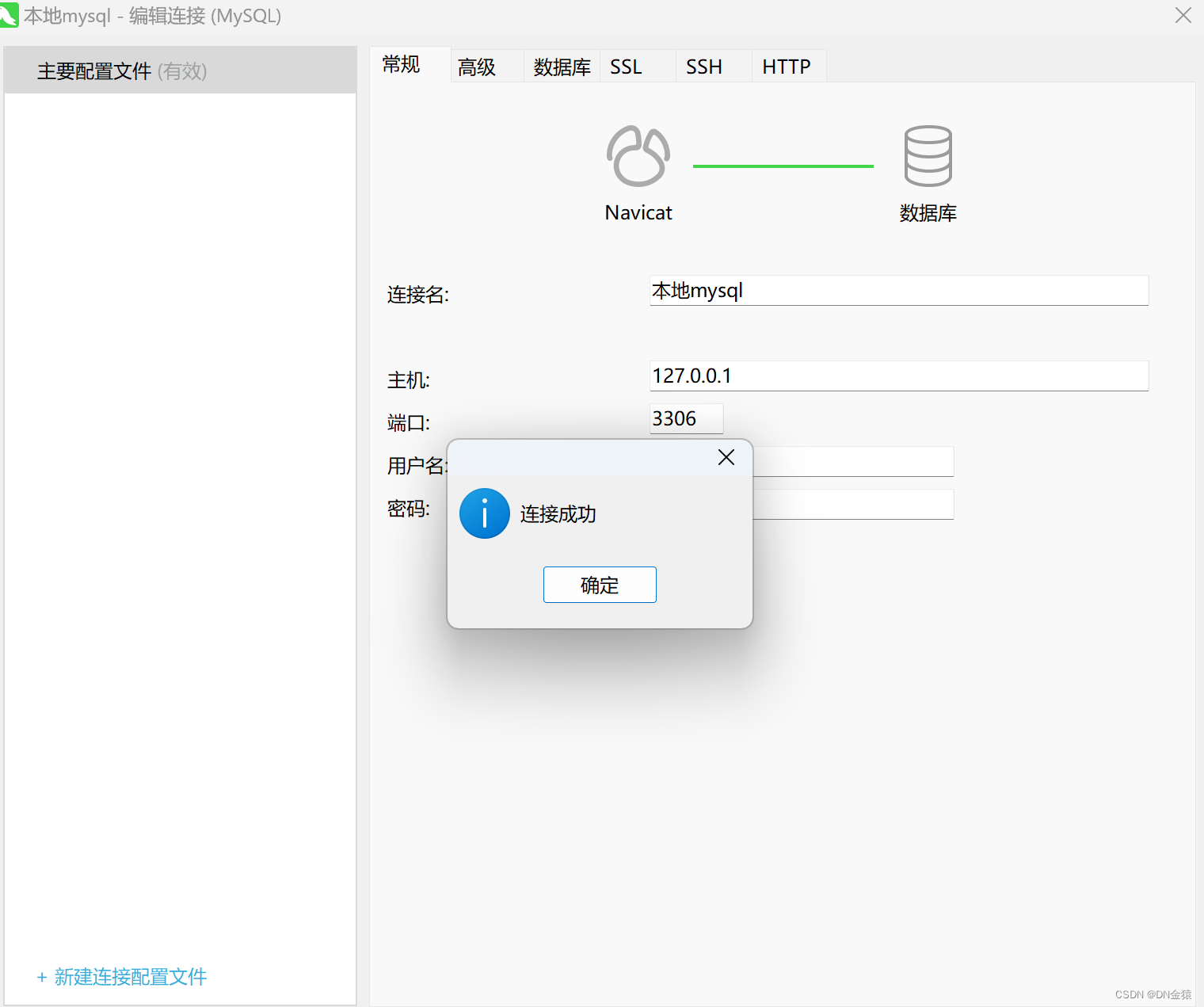
Task: Focus the 用户名 input field
Action: tap(853, 461)
